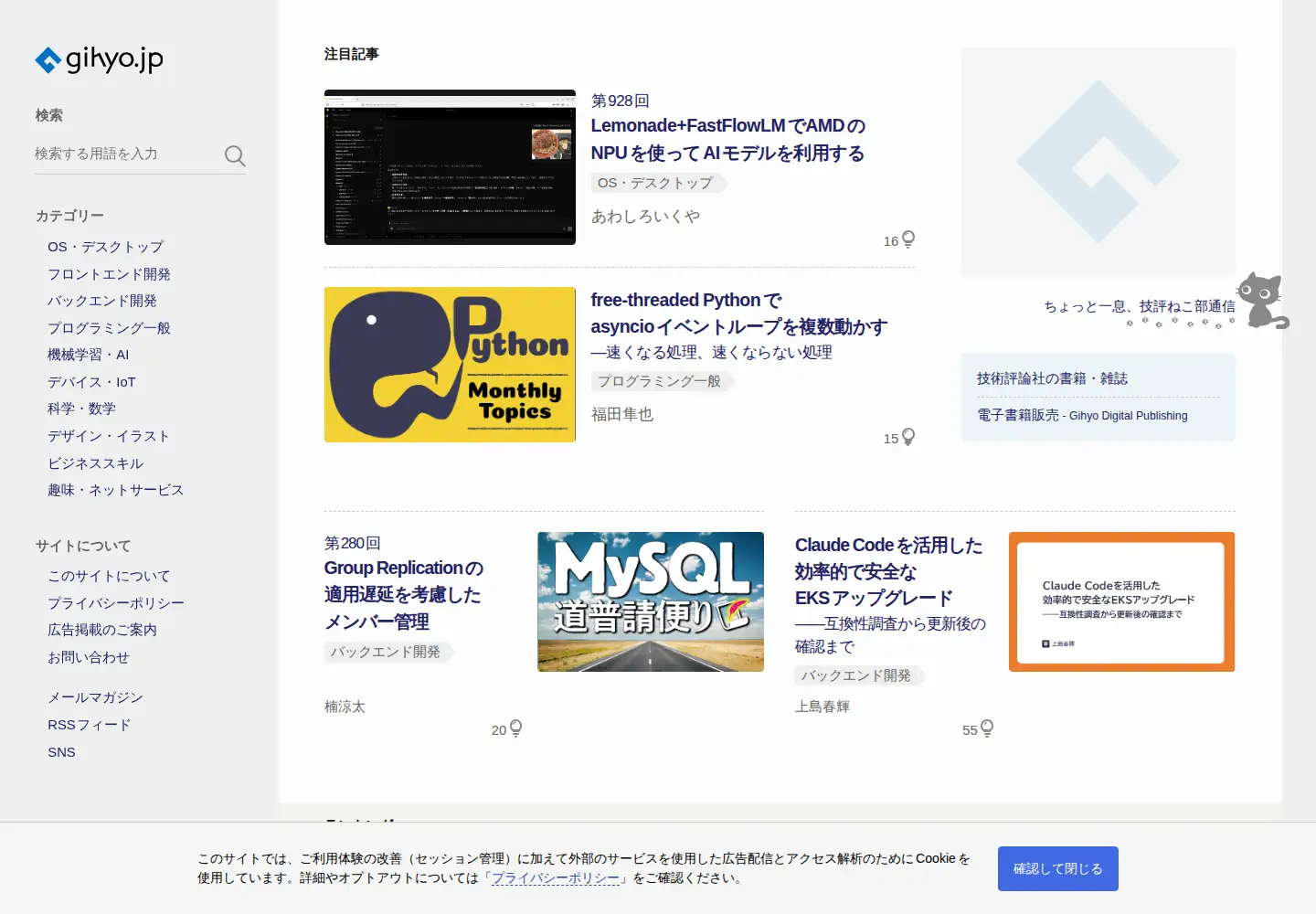Select デザイン・イラスト category
The image size is (1316, 914).
(109, 436)
